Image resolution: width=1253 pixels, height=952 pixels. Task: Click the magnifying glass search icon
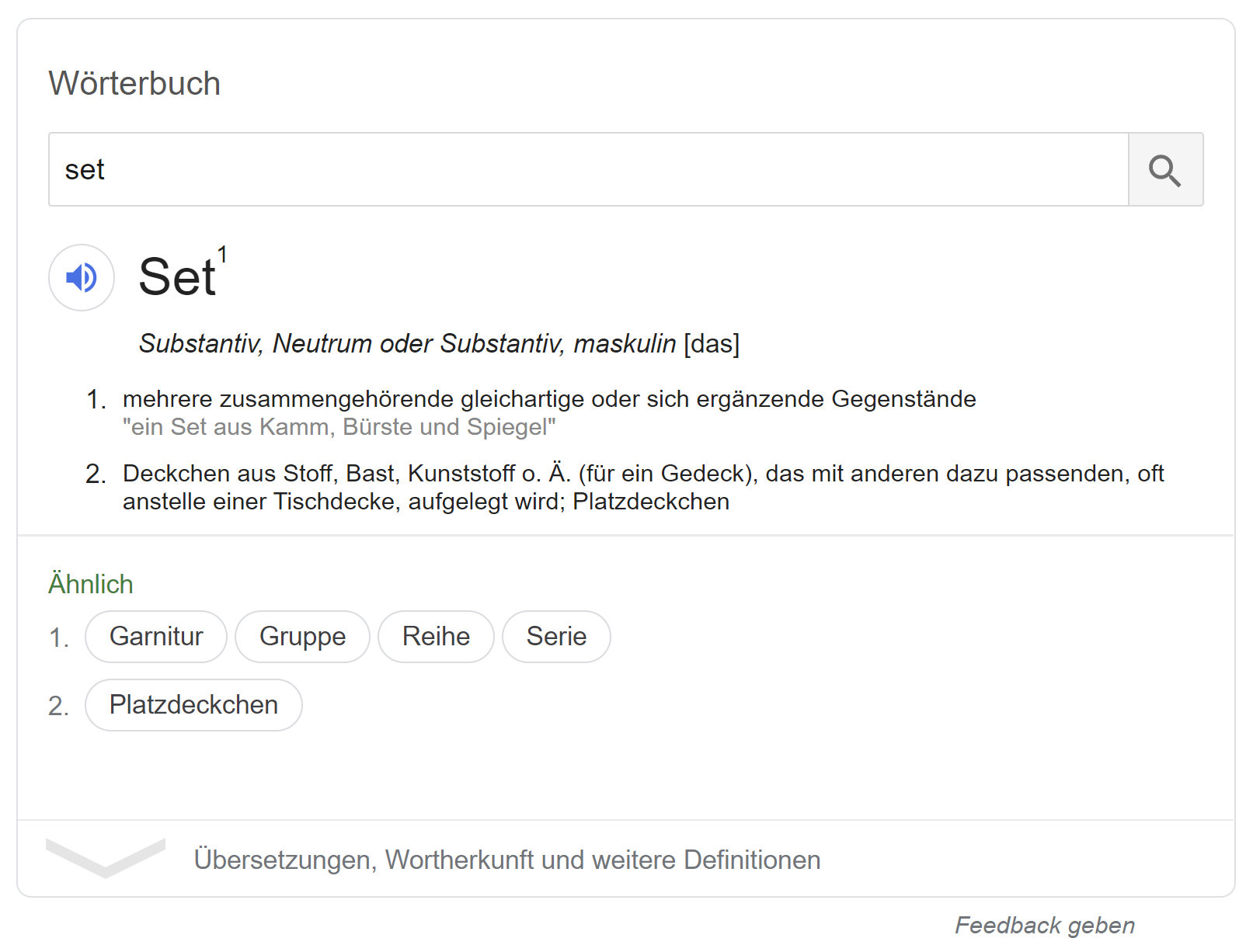[x=1165, y=169]
